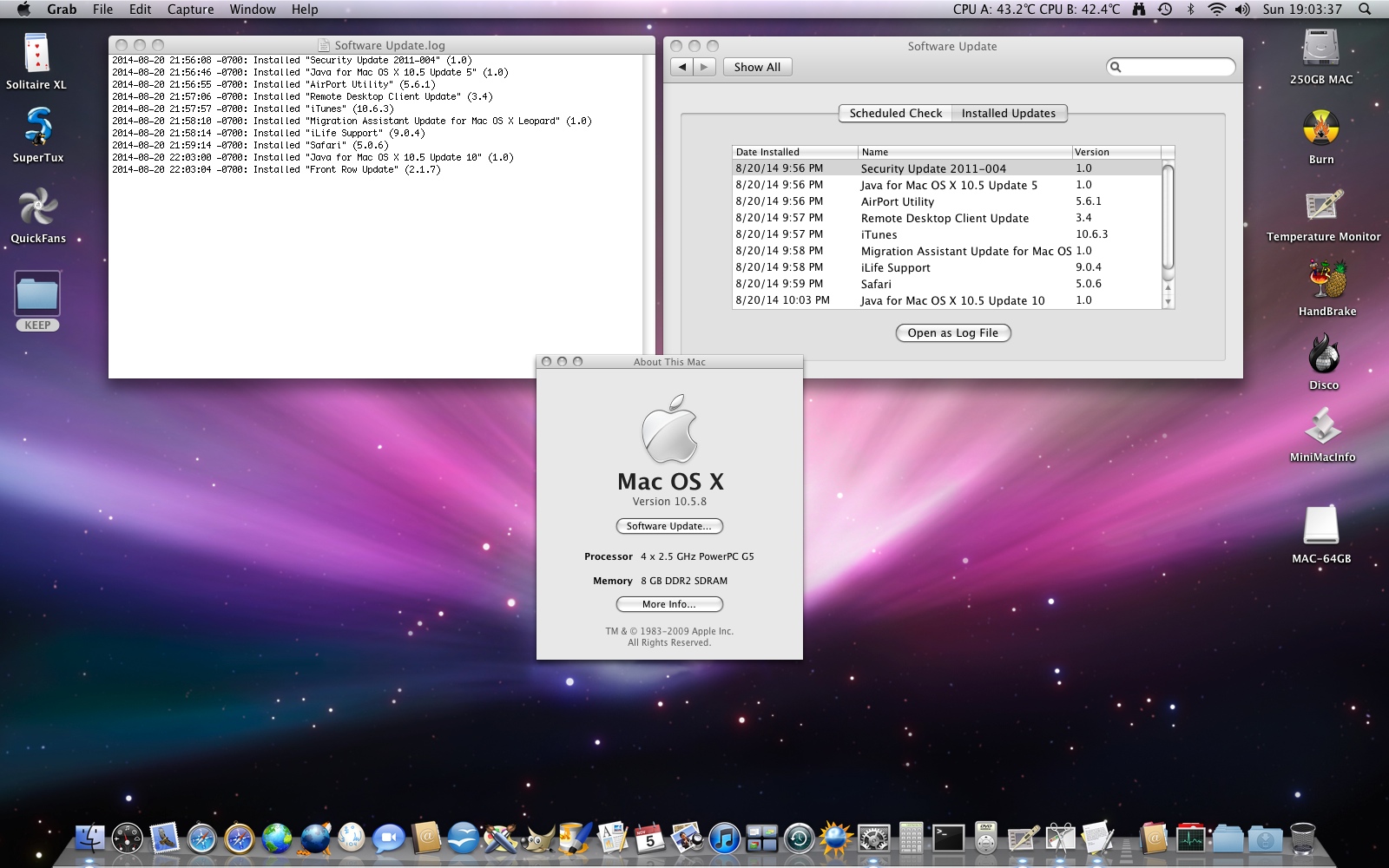Image resolution: width=1389 pixels, height=868 pixels.
Task: Click Grab scissors icon in Dock
Action: tap(1060, 838)
